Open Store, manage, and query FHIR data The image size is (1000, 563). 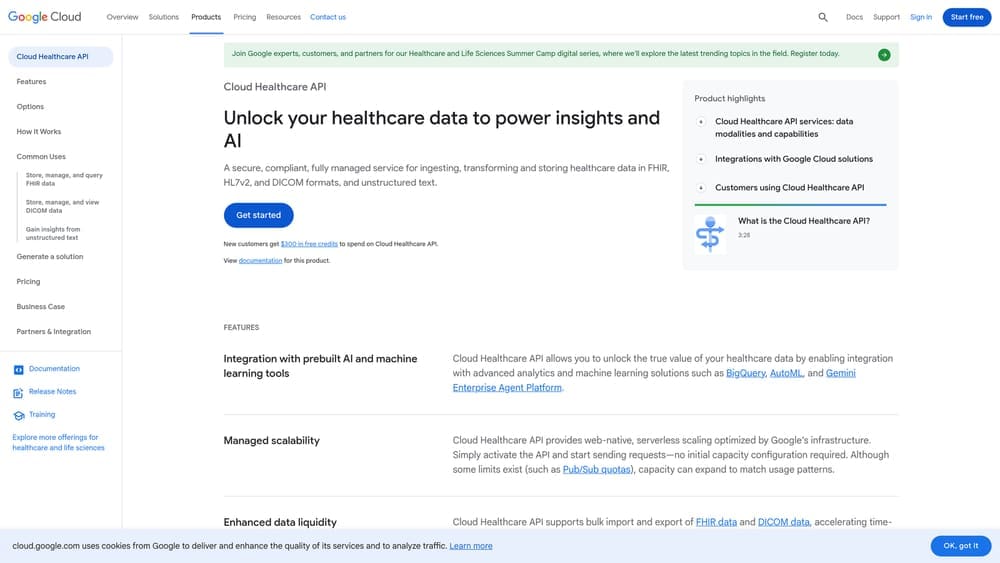pyautogui.click(x=64, y=179)
